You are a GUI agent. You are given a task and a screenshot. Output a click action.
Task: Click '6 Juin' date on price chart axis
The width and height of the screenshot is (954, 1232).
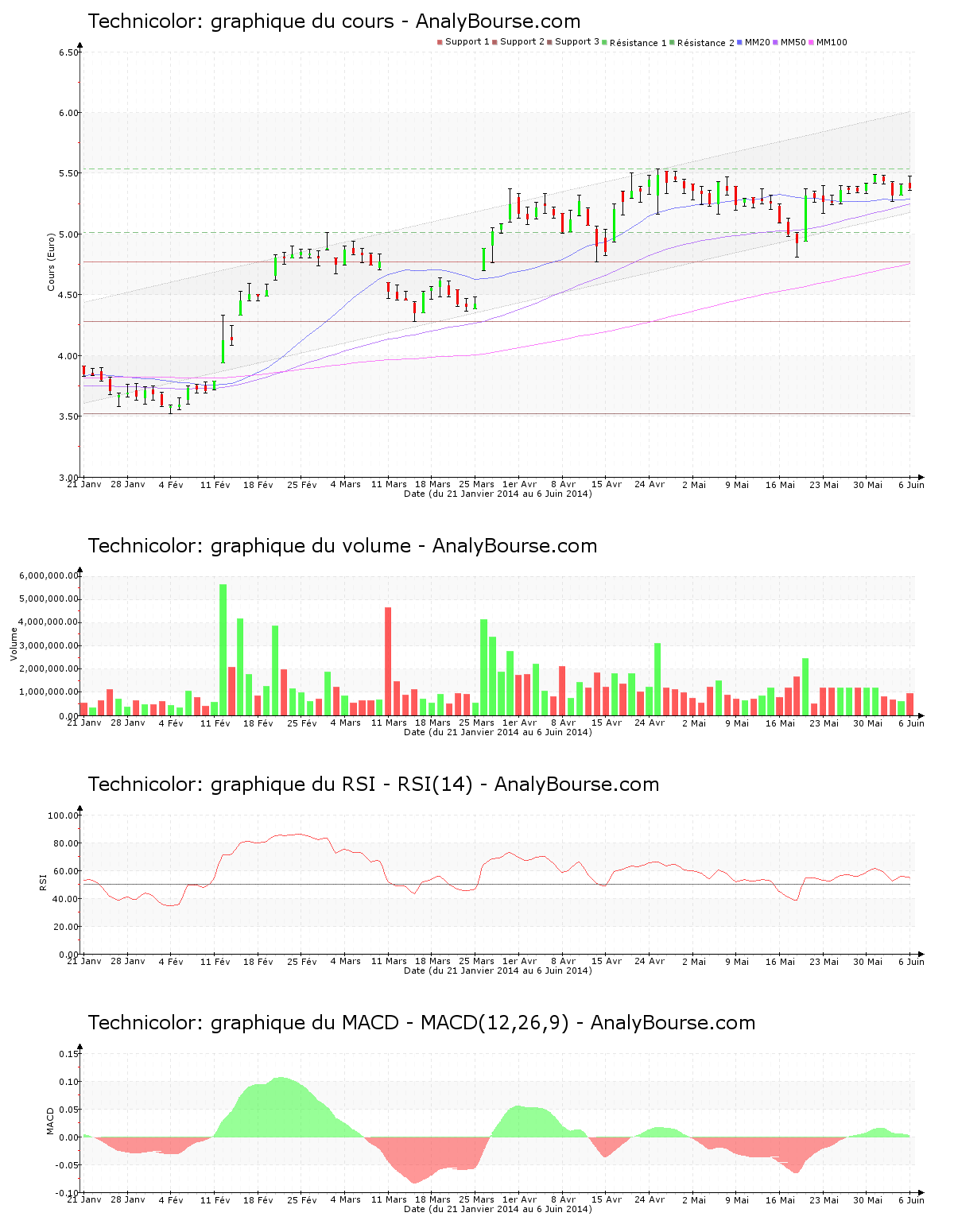coord(911,484)
